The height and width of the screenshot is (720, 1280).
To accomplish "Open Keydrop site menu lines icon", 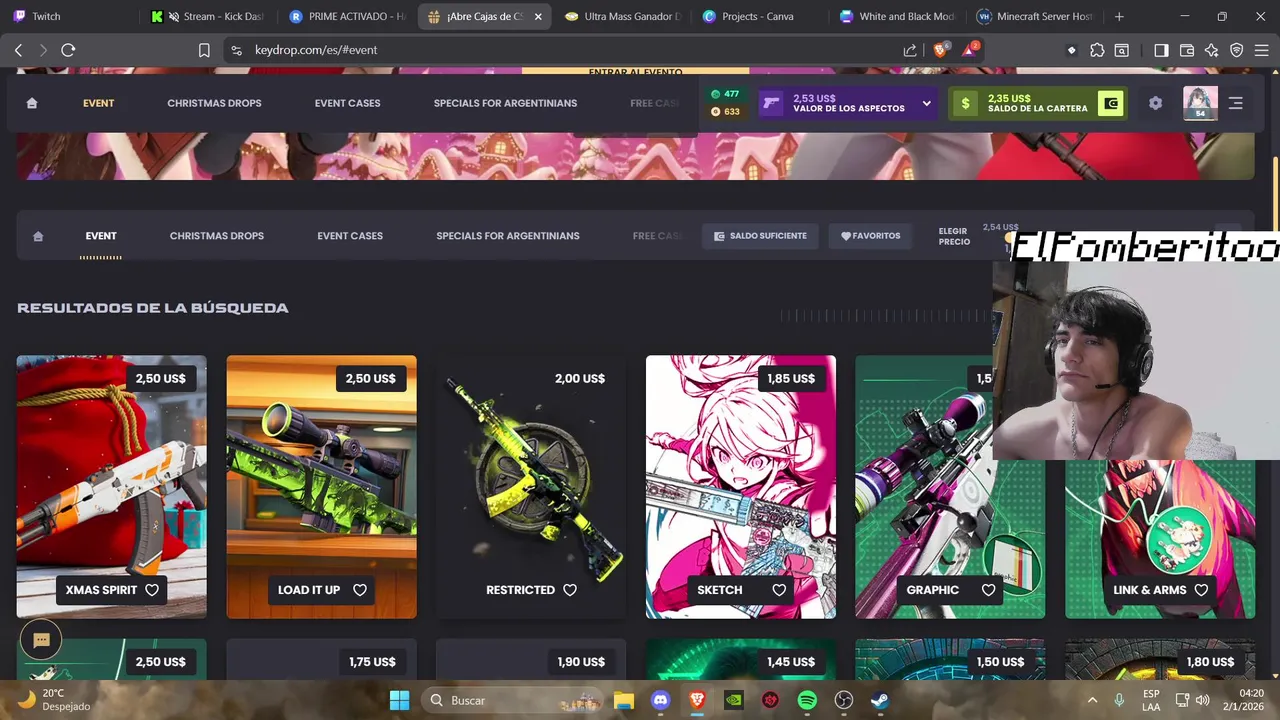I will [1236, 103].
